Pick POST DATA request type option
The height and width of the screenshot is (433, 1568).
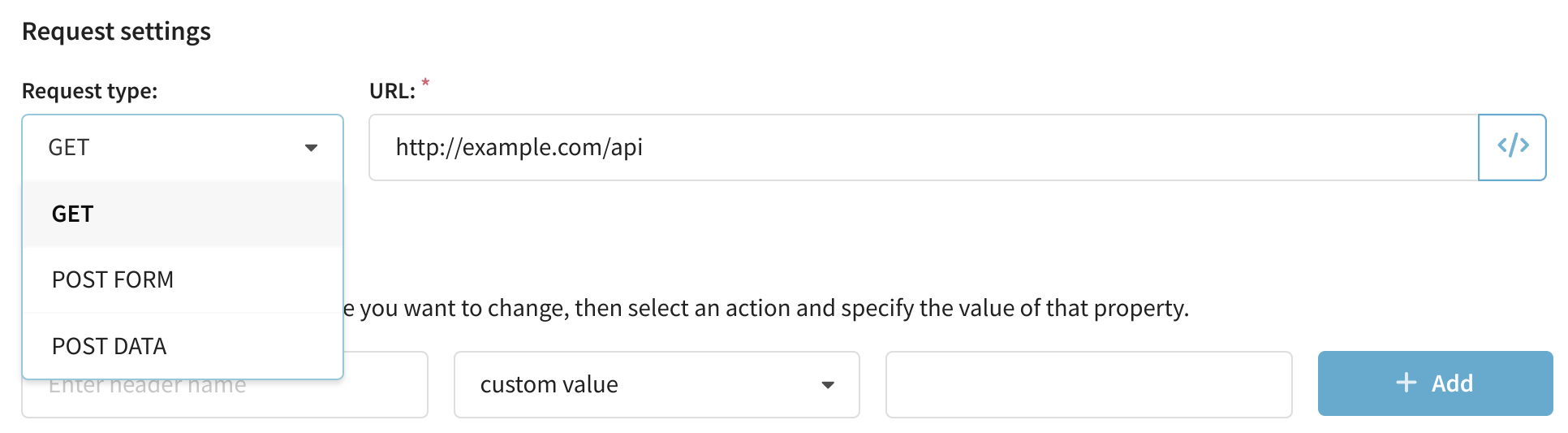click(183, 346)
